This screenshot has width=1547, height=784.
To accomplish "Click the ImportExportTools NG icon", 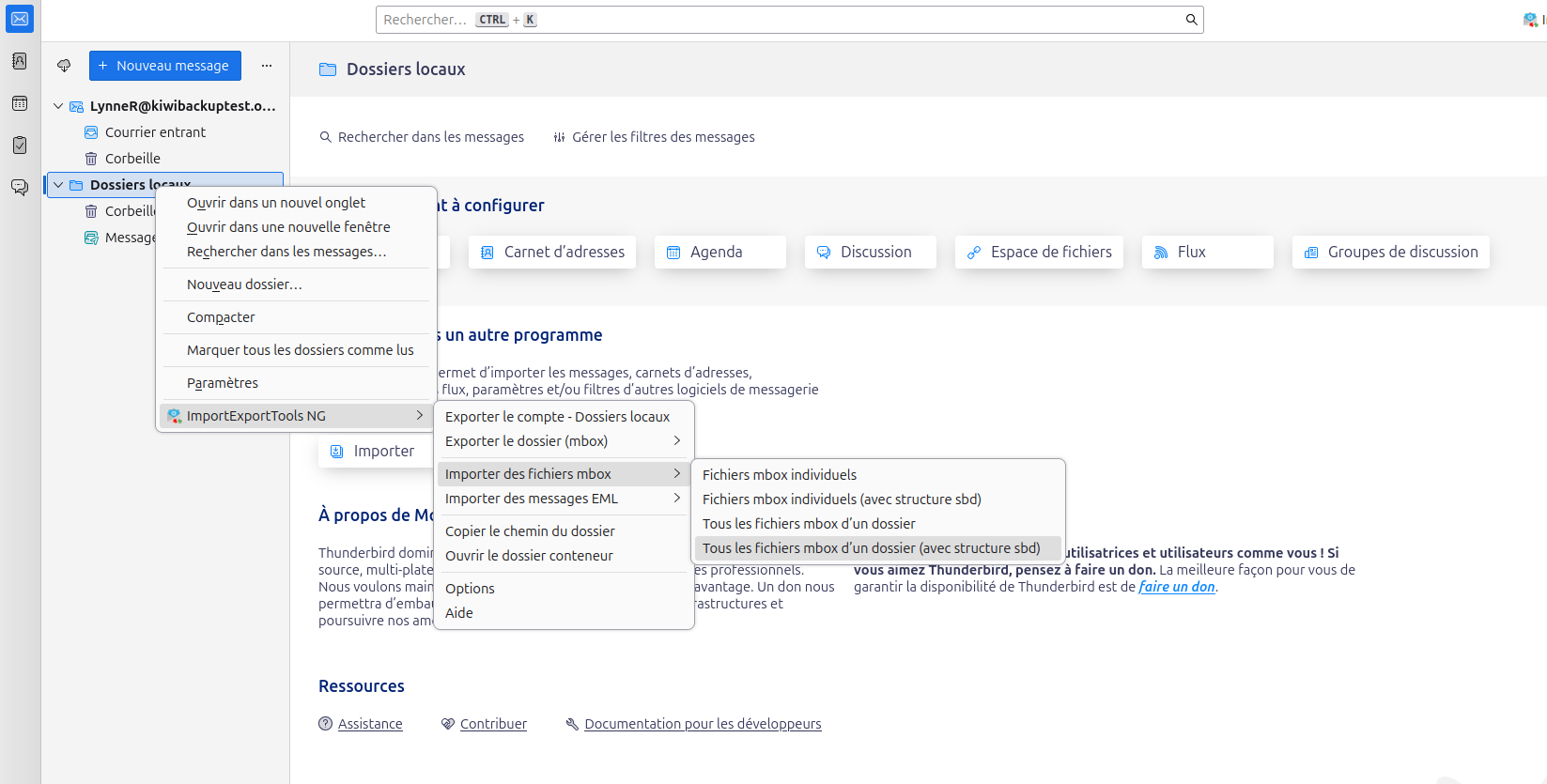I will tap(175, 416).
